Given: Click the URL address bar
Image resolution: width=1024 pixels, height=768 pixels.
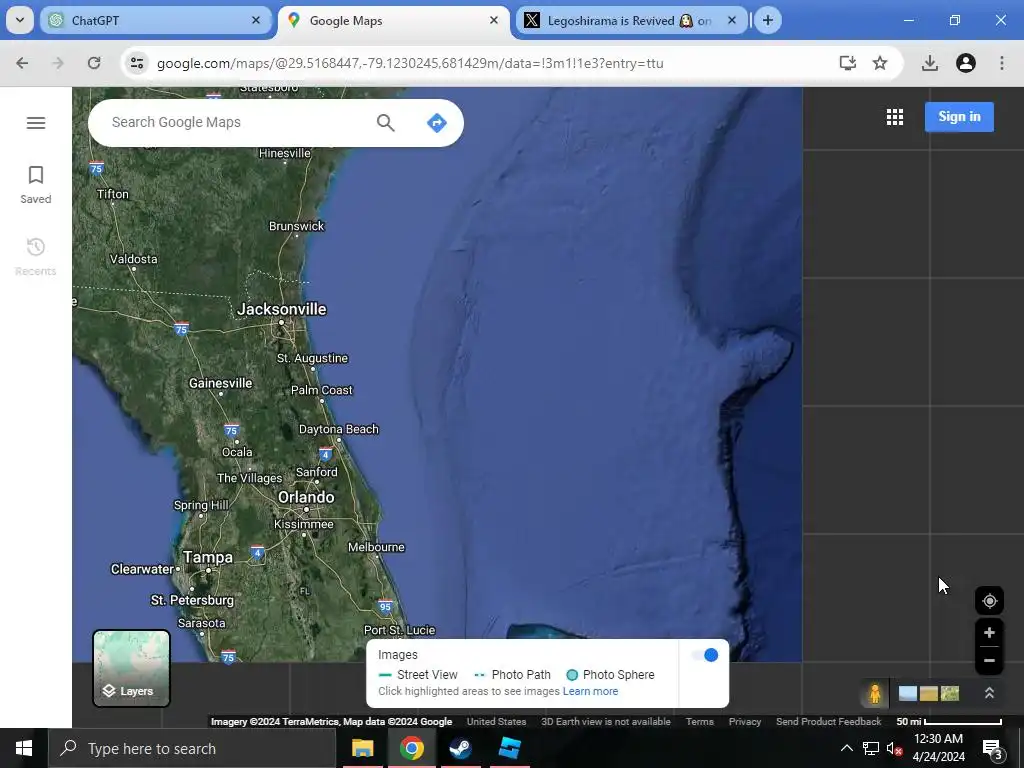Looking at the screenshot, I should (410, 63).
